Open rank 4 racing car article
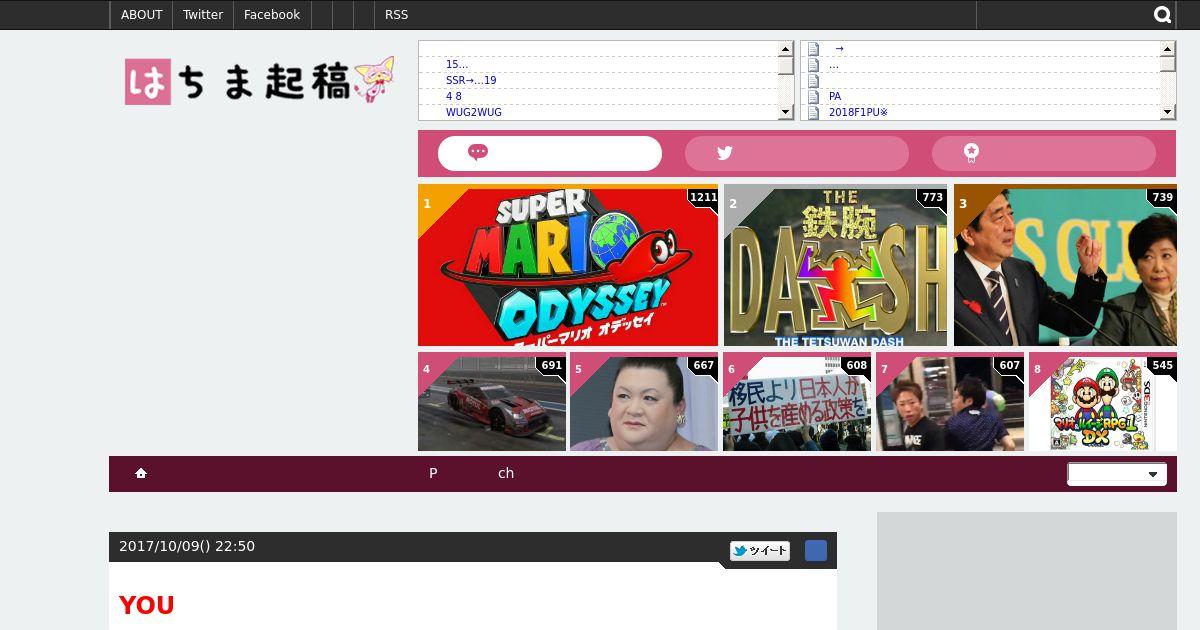This screenshot has width=1200, height=630. [492, 401]
